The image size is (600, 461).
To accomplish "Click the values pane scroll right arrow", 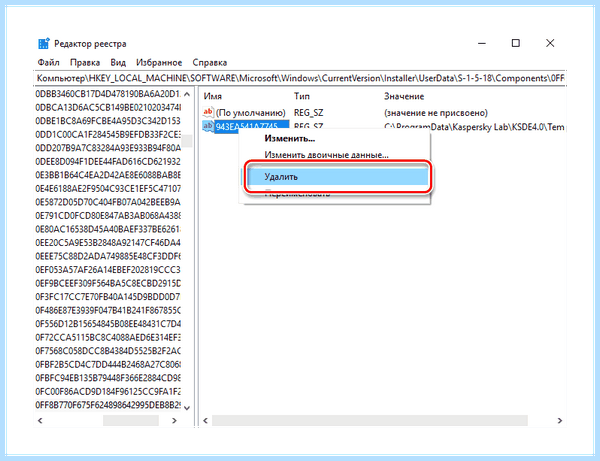I will tap(560, 420).
